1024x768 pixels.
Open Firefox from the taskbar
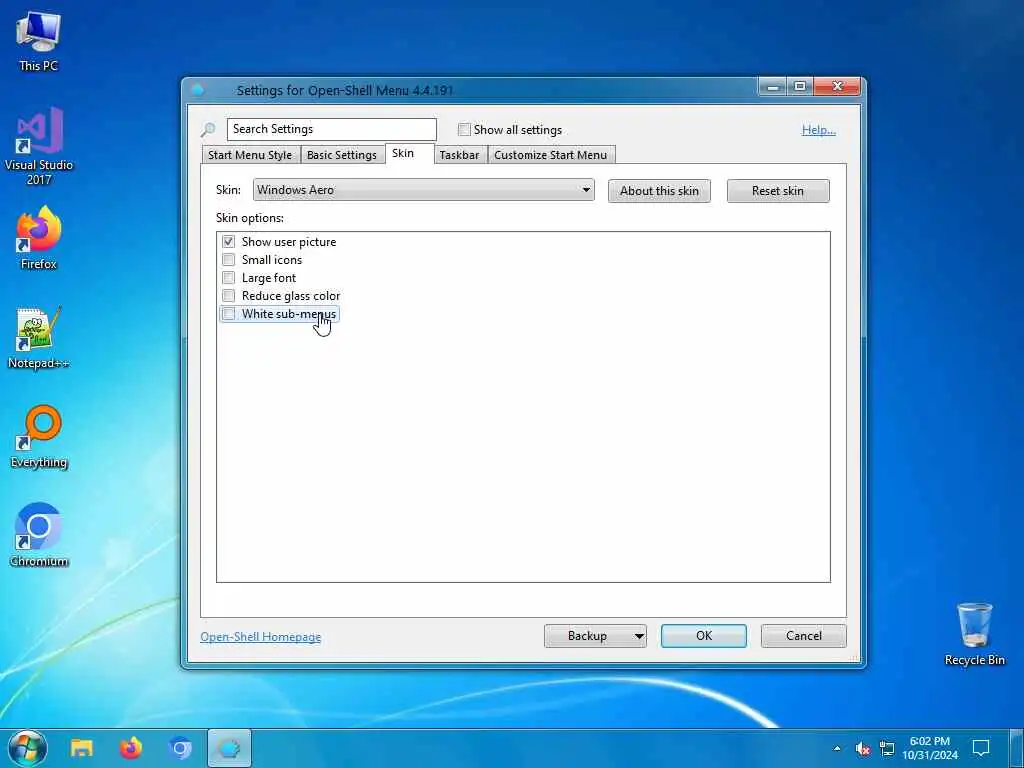(131, 748)
